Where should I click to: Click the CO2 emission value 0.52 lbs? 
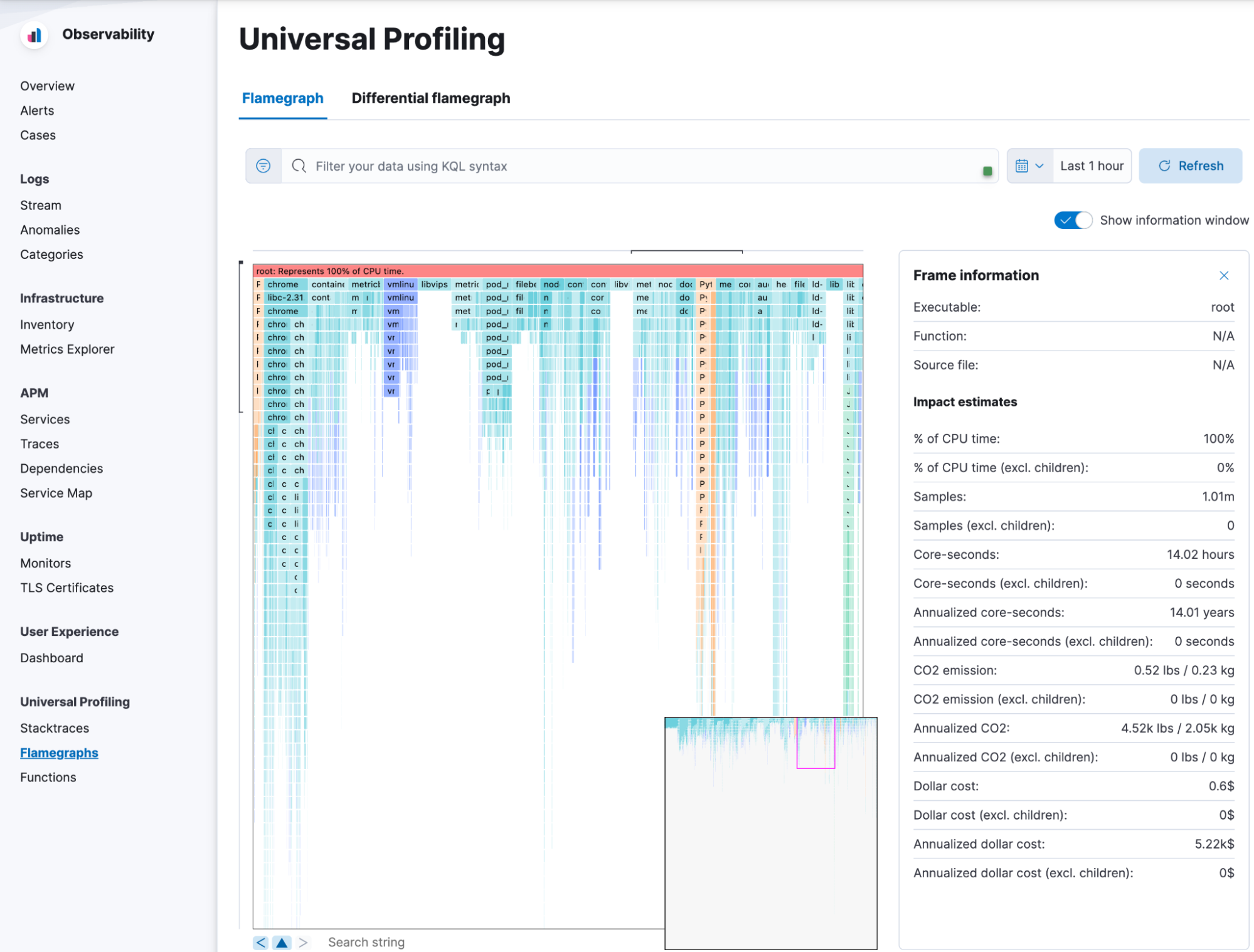(1184, 670)
